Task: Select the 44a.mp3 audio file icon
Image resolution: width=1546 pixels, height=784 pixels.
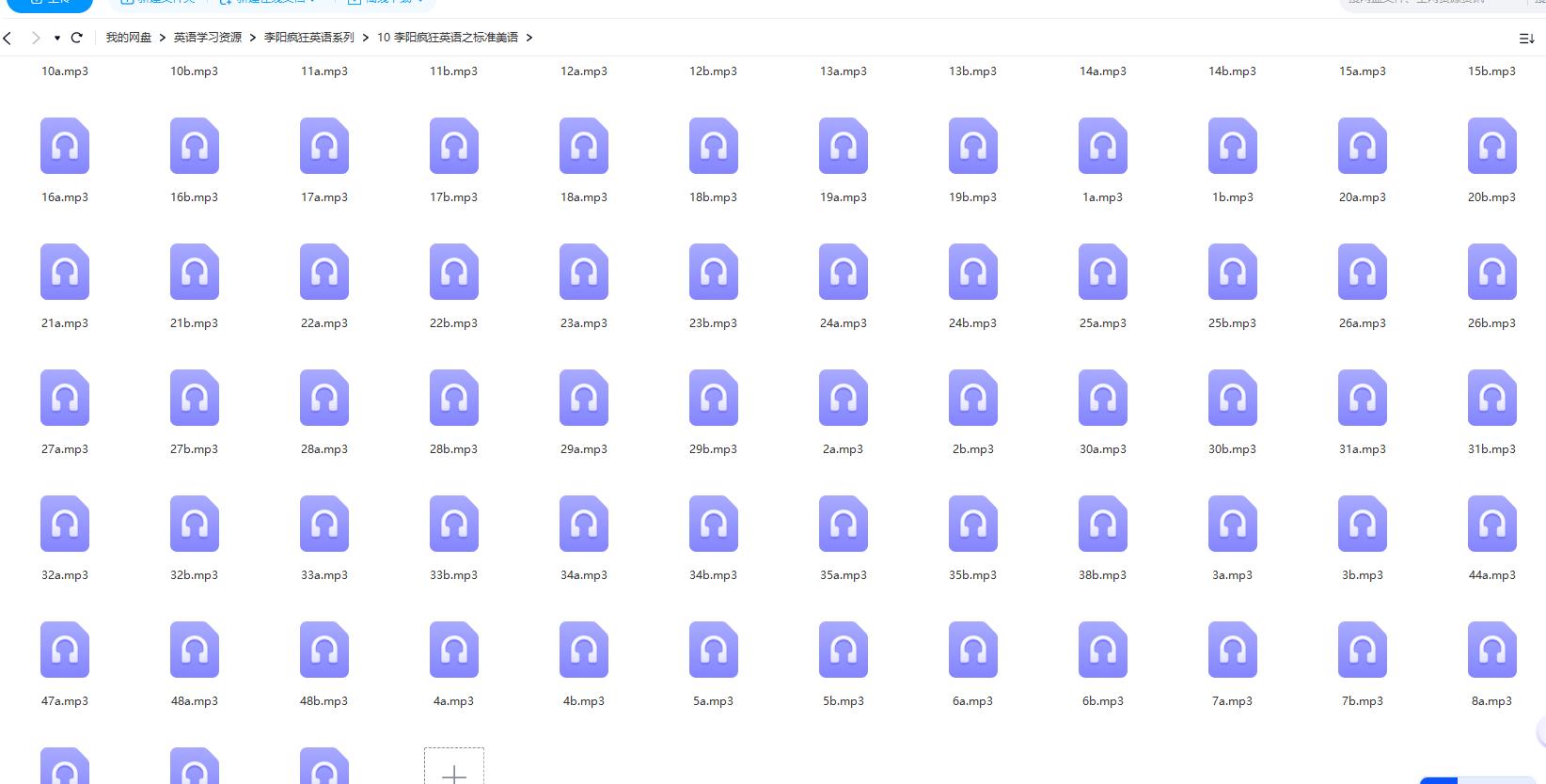Action: tap(1492, 524)
